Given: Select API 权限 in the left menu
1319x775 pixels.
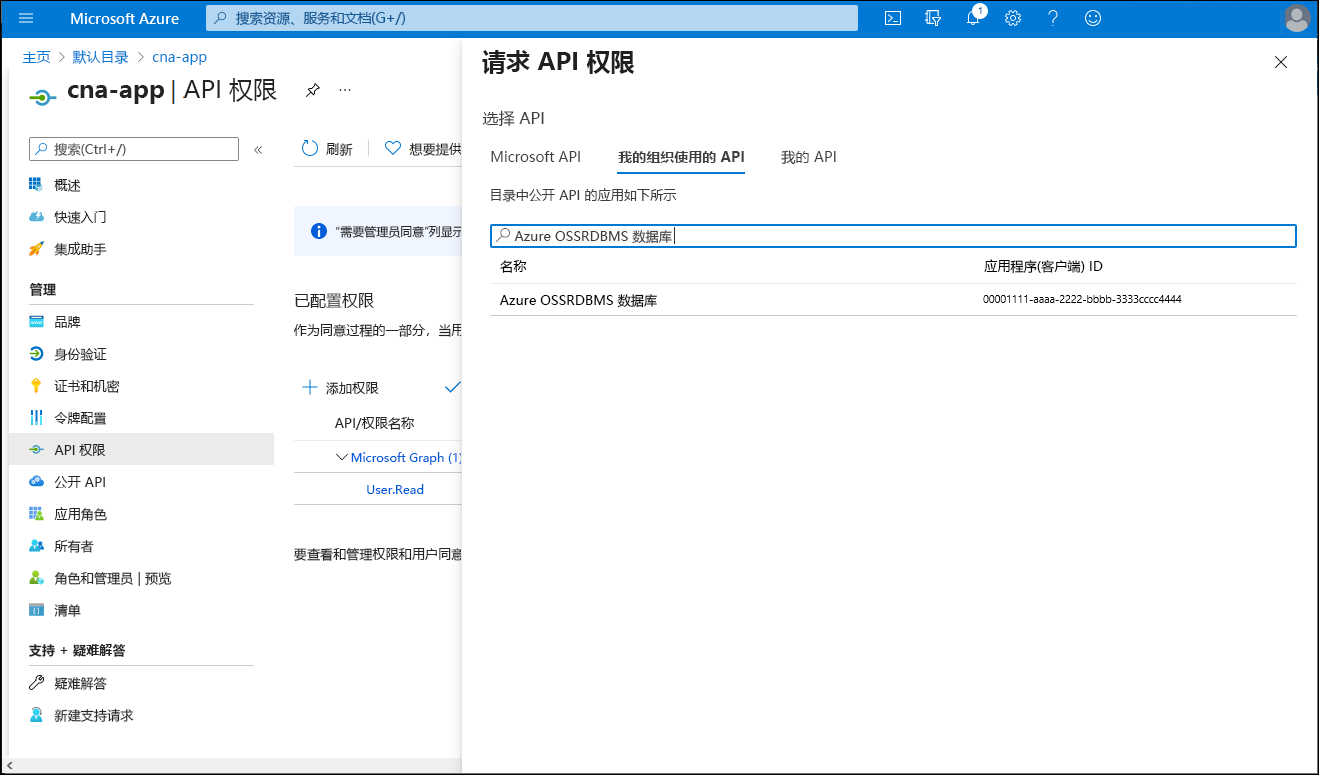Looking at the screenshot, I should pos(141,450).
